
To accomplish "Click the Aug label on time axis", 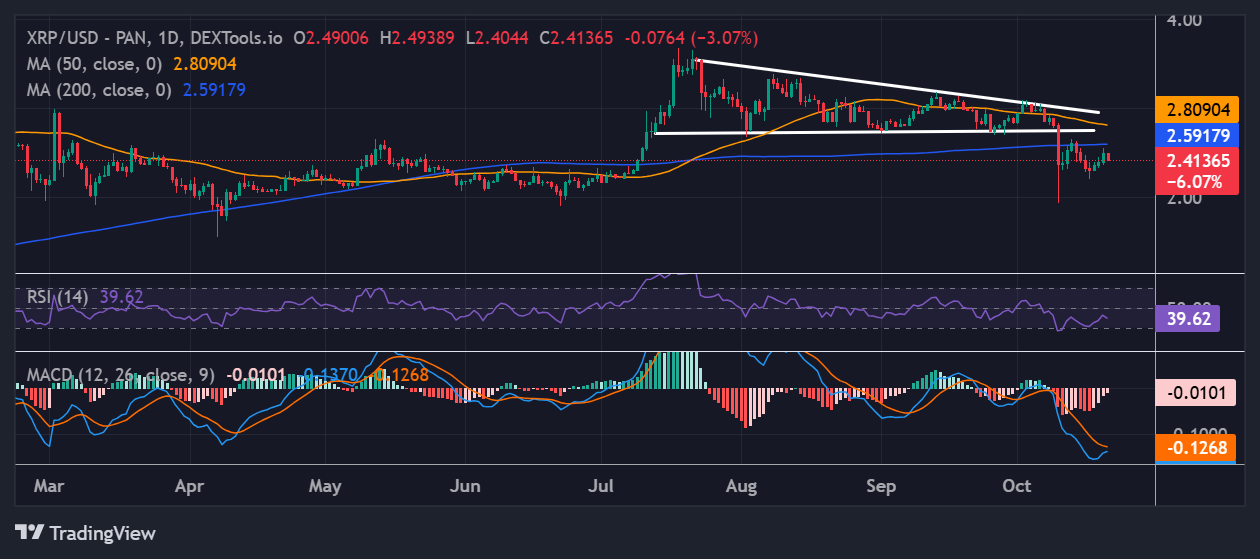I will (x=742, y=486).
